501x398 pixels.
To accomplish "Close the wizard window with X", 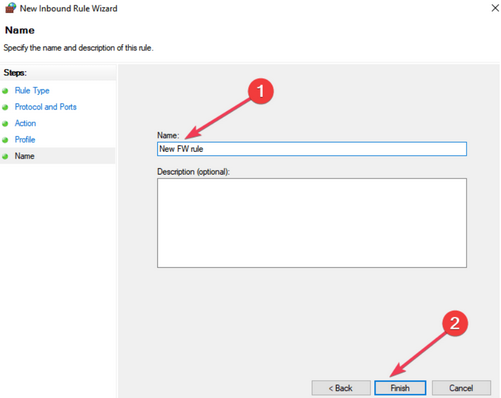I will point(495,8).
